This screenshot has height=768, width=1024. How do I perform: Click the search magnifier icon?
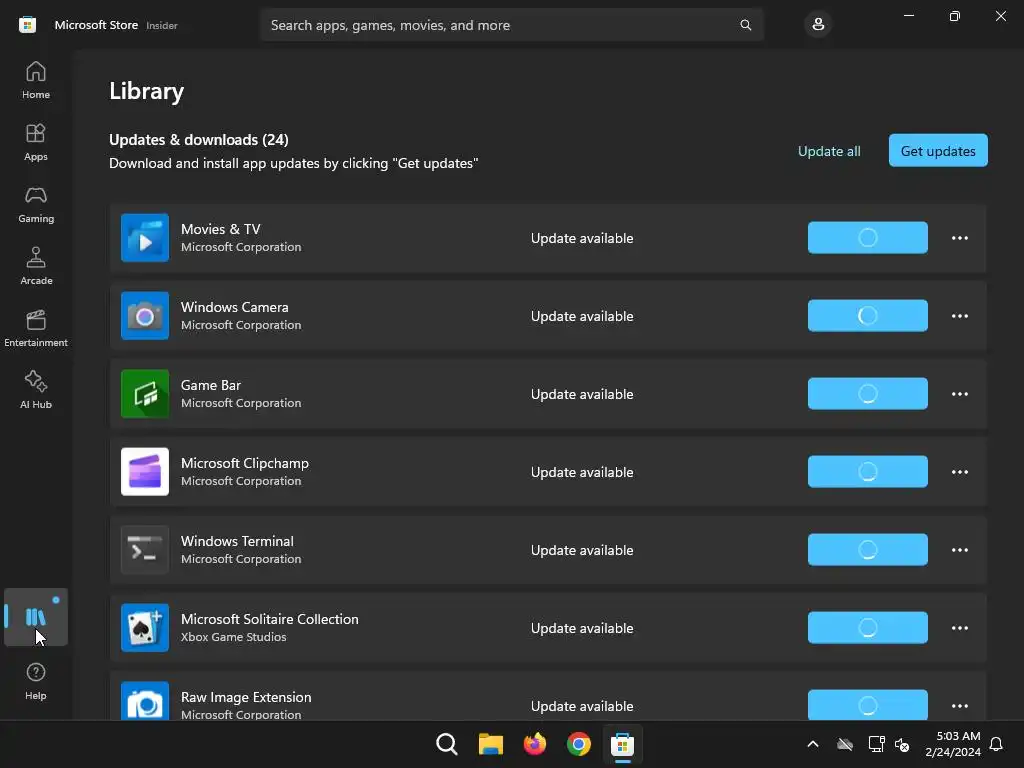746,25
